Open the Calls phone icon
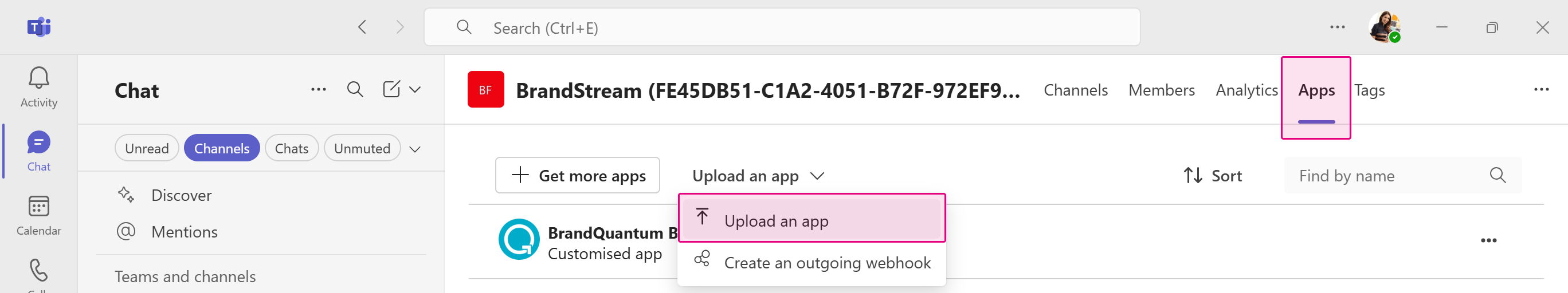This screenshot has height=293, width=1568. (38, 271)
